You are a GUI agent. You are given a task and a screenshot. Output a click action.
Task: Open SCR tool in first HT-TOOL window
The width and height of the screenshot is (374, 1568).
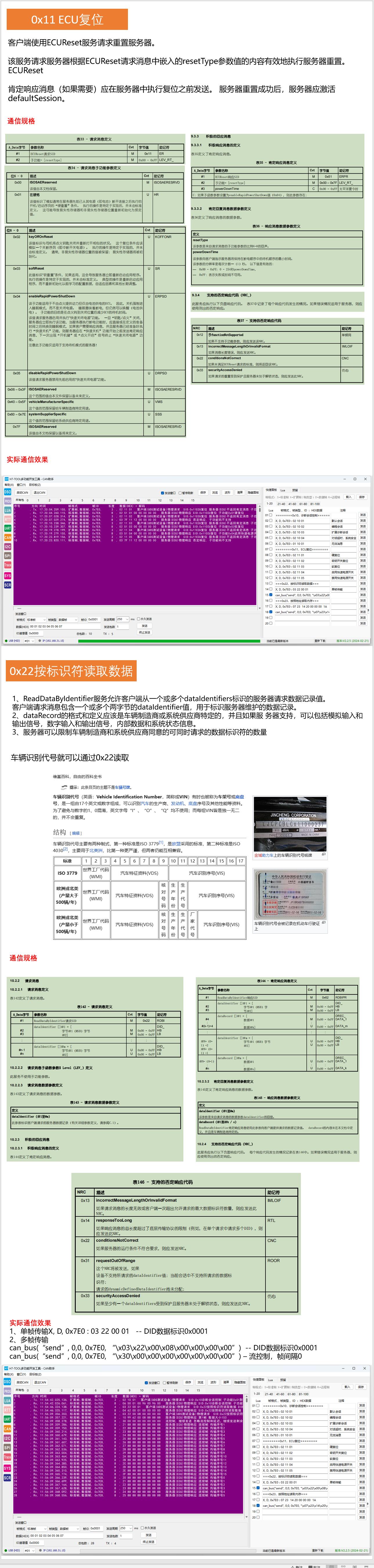tap(7, 585)
